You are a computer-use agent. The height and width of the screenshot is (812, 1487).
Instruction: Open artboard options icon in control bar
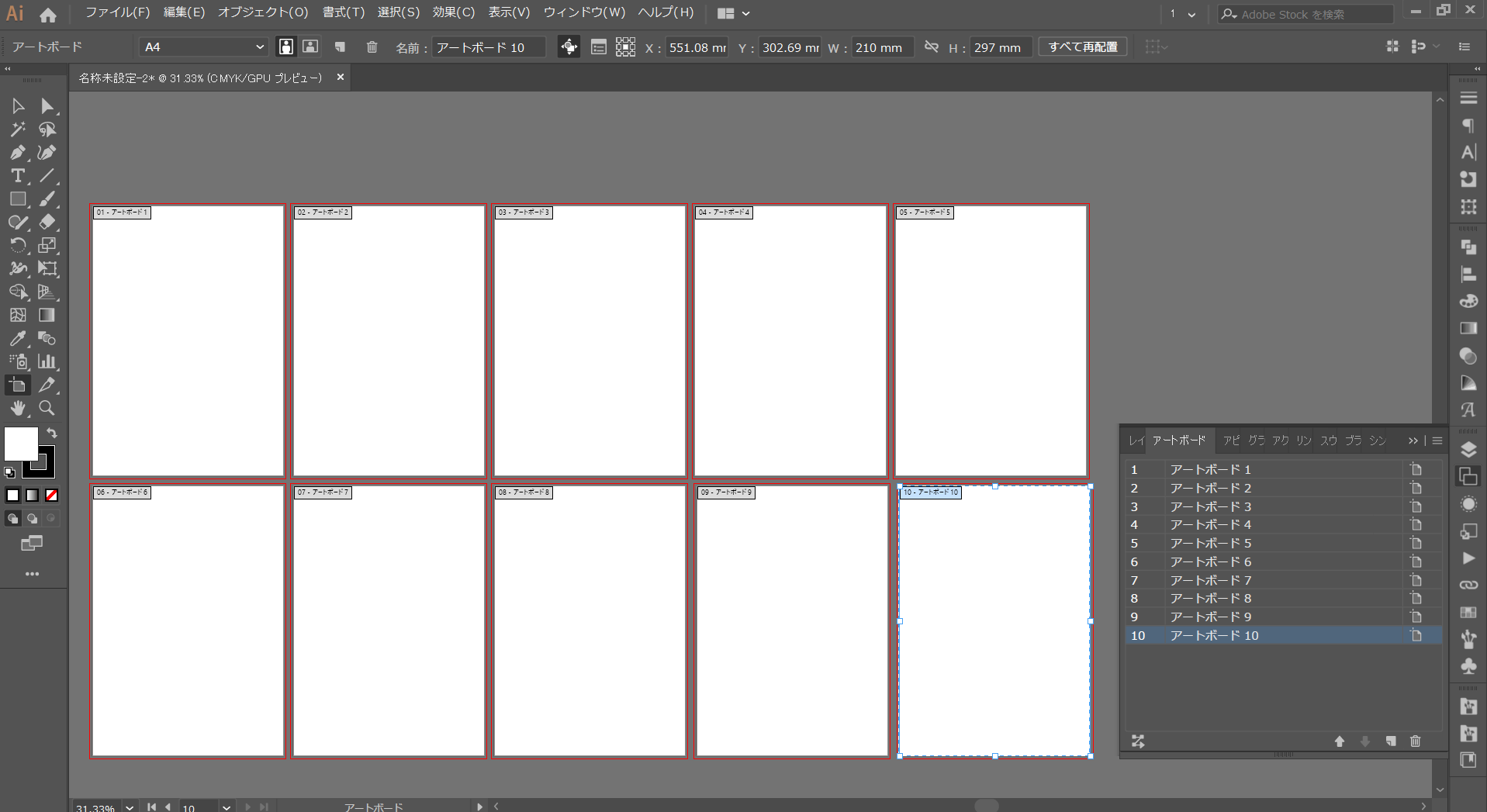(598, 47)
